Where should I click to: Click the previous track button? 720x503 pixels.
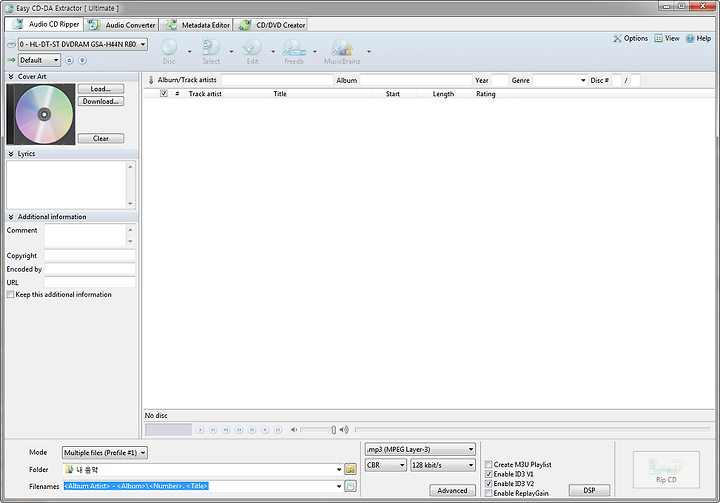tap(213, 430)
